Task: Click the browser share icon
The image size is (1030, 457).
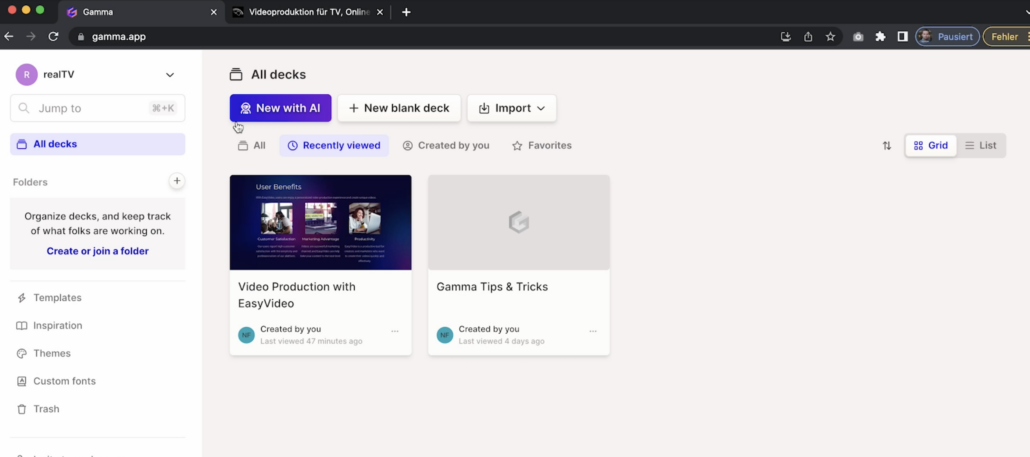Action: pyautogui.click(x=808, y=37)
